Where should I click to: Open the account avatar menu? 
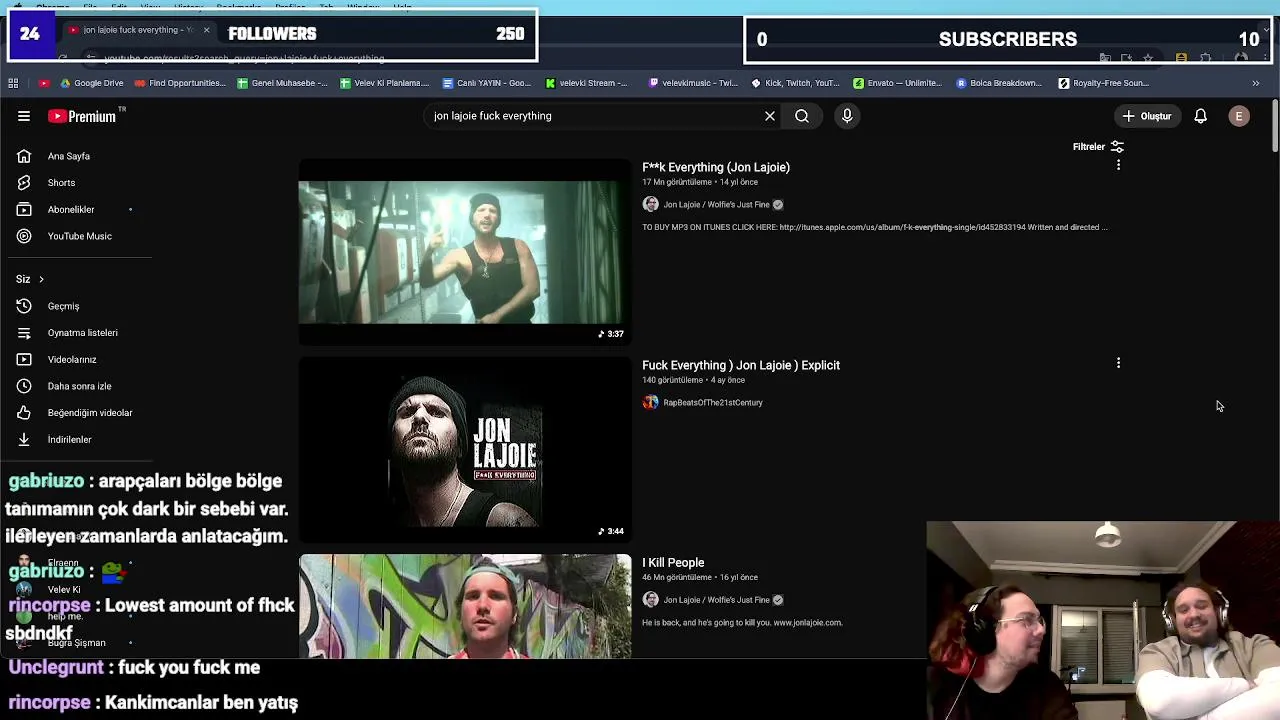tap(1239, 116)
